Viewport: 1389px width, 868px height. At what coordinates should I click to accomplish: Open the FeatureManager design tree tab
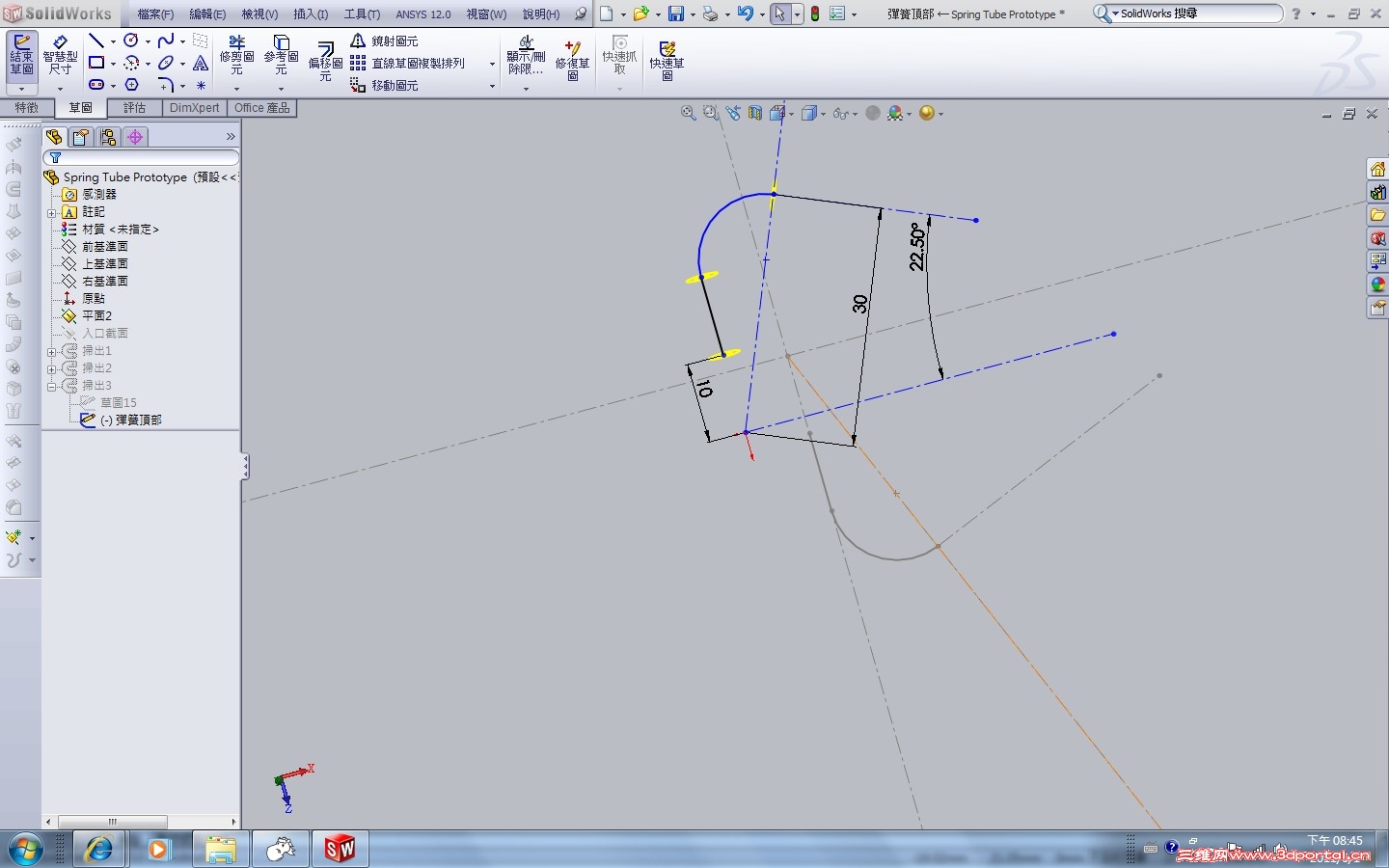coord(54,137)
